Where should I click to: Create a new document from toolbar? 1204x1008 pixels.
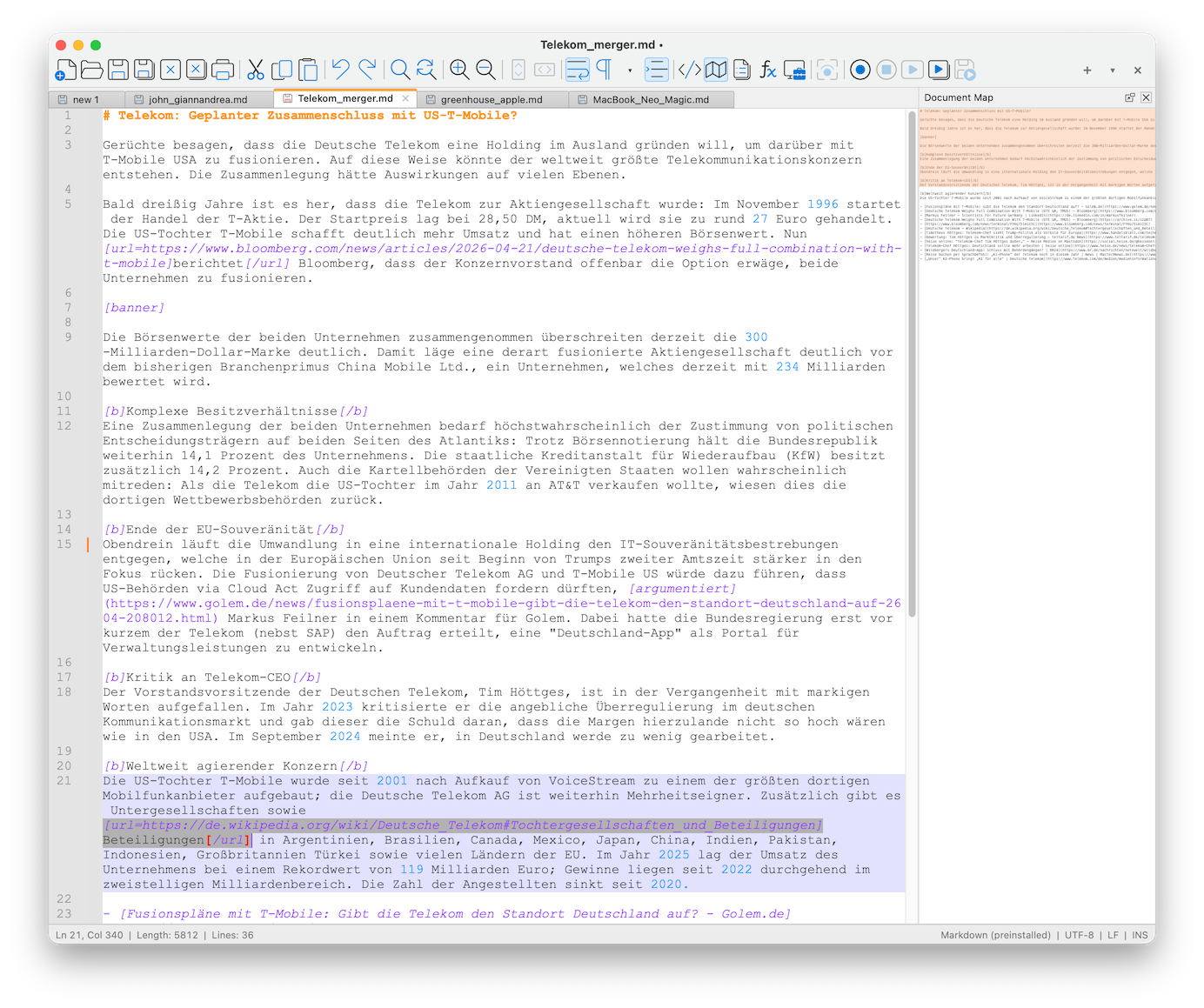pyautogui.click(x=66, y=70)
